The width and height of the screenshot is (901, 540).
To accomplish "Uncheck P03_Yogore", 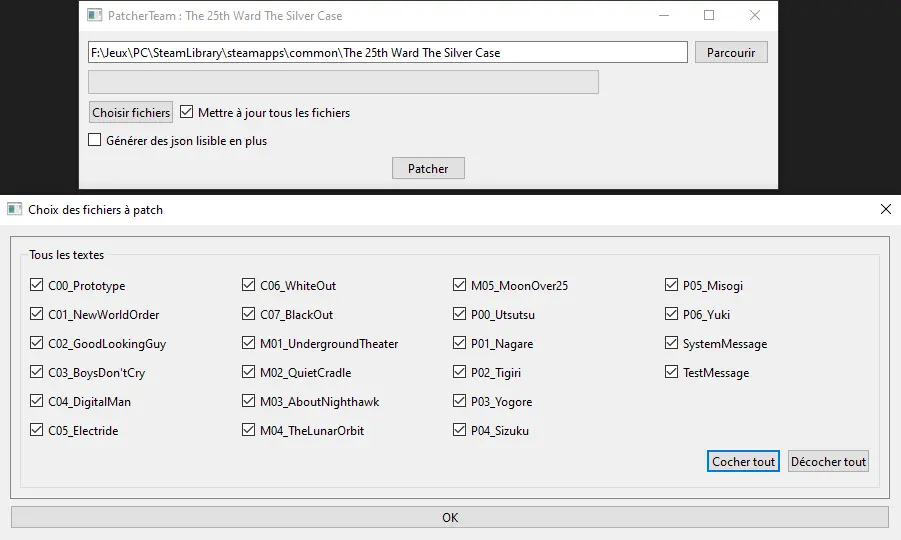I will (459, 400).
